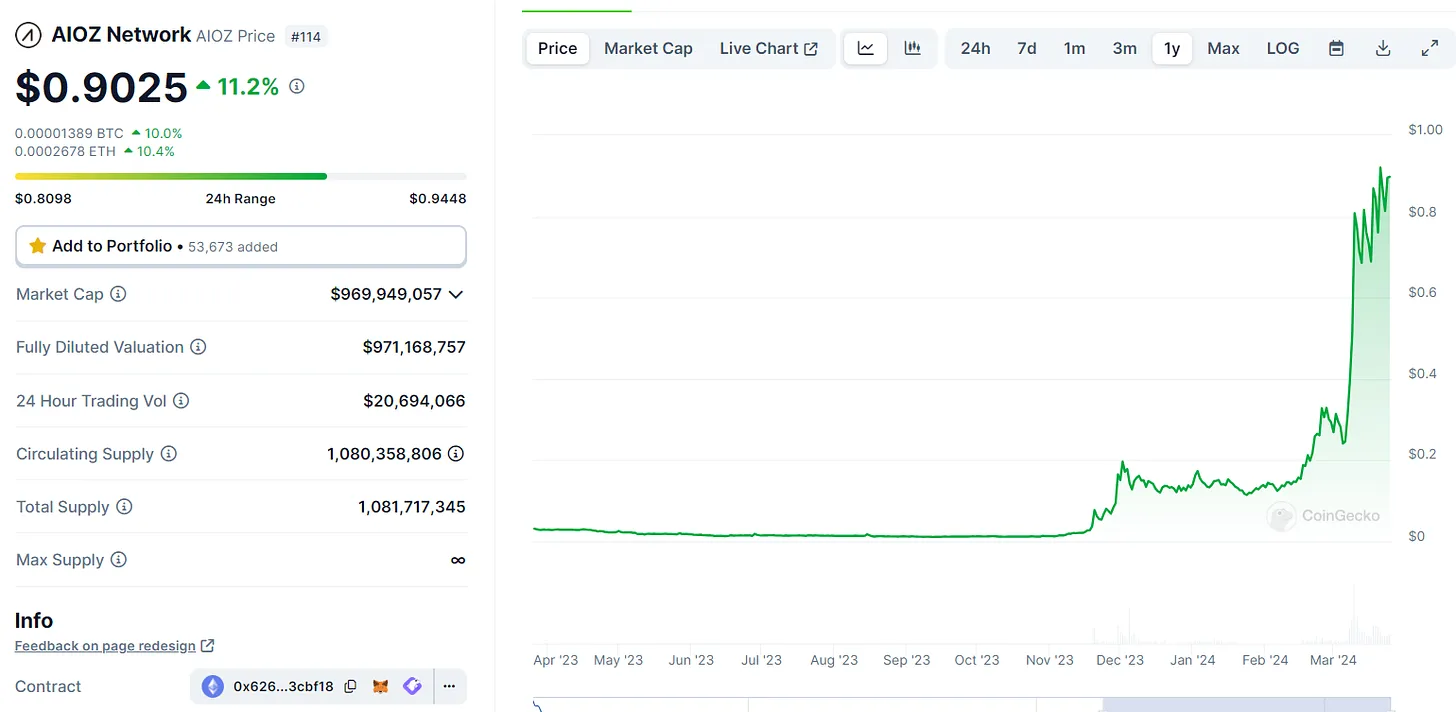
Task: Open info icon next to 1,080,358,806 value
Action: point(456,454)
